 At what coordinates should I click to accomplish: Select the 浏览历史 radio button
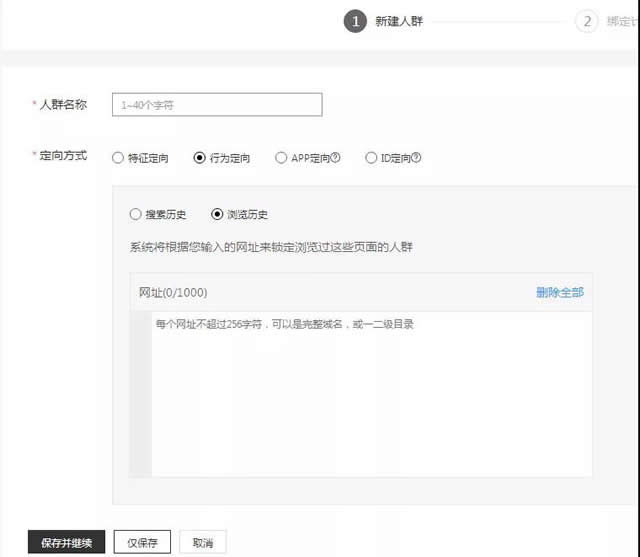pyautogui.click(x=217, y=214)
